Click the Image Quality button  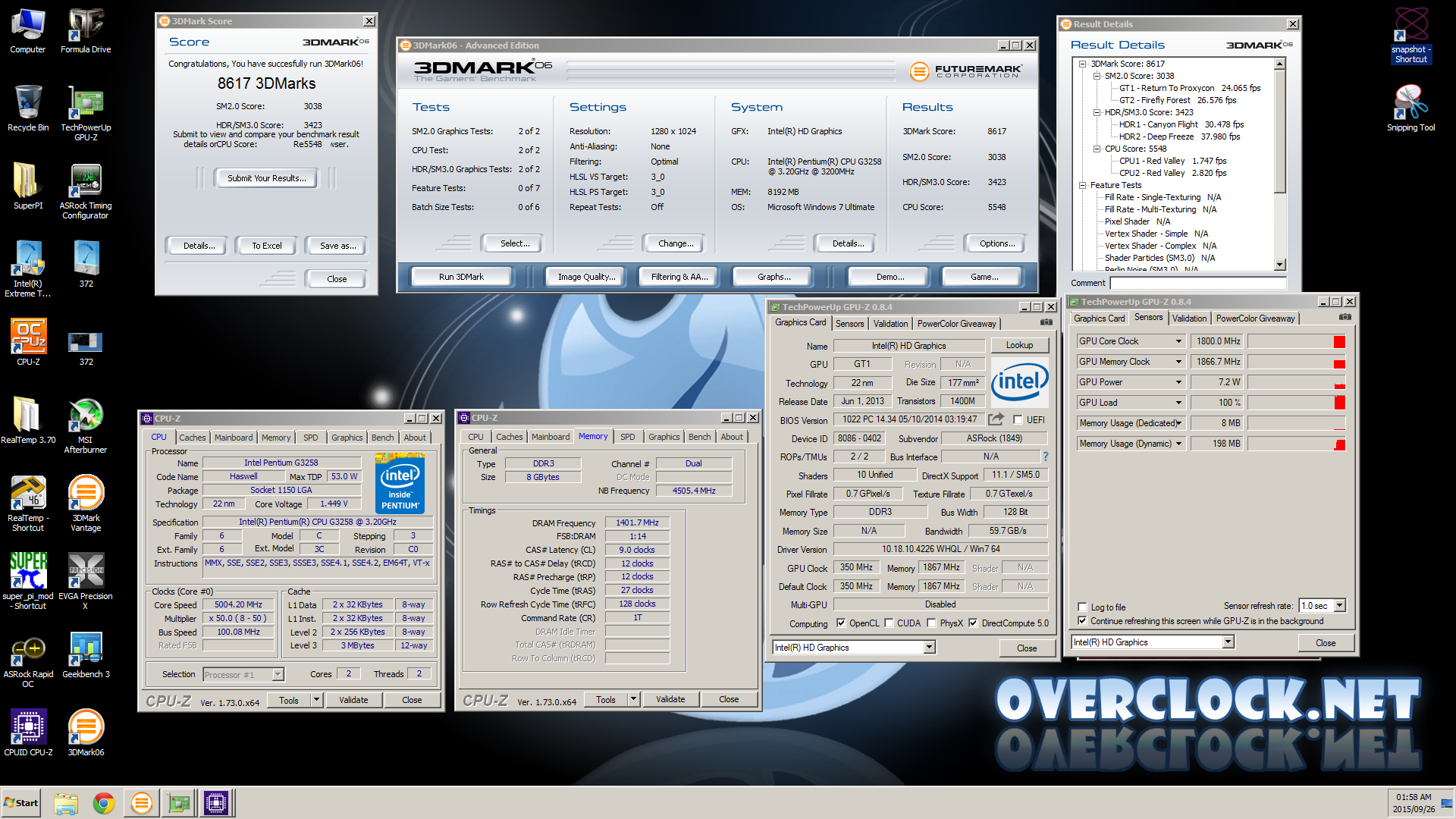586,277
